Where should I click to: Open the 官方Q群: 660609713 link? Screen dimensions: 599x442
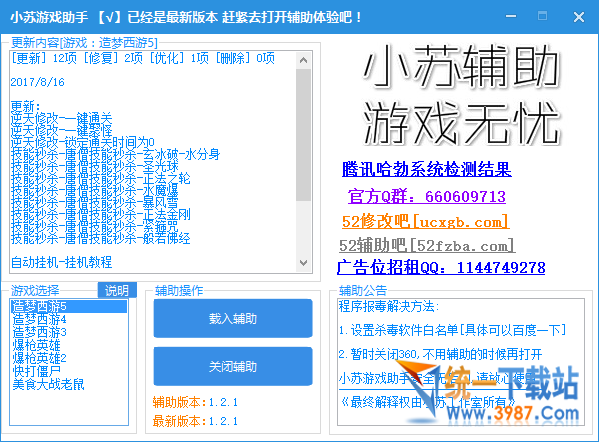pyautogui.click(x=427, y=196)
